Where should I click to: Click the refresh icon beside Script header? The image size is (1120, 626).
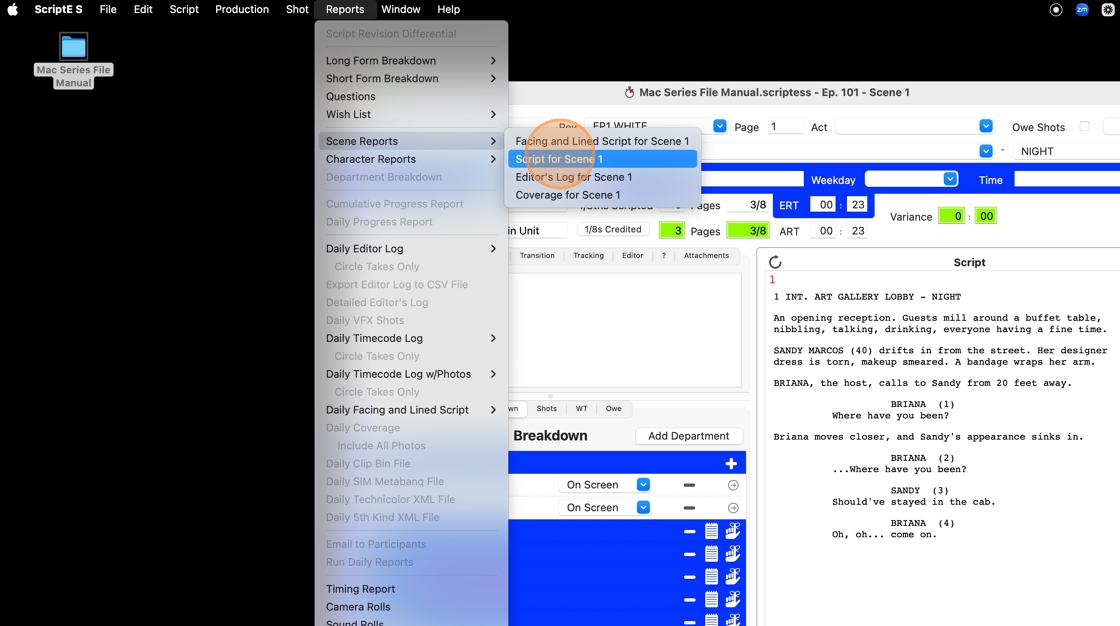point(775,262)
